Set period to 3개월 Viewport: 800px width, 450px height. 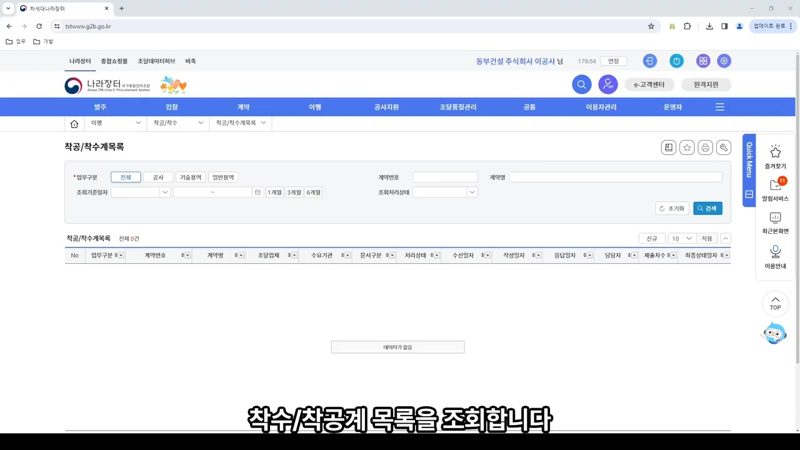coord(294,192)
